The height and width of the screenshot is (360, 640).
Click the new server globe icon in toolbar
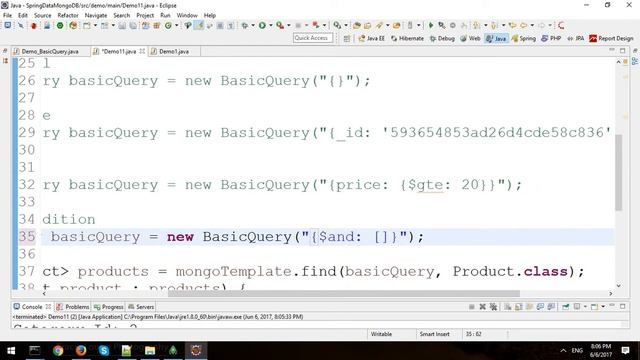[x=73, y=25]
